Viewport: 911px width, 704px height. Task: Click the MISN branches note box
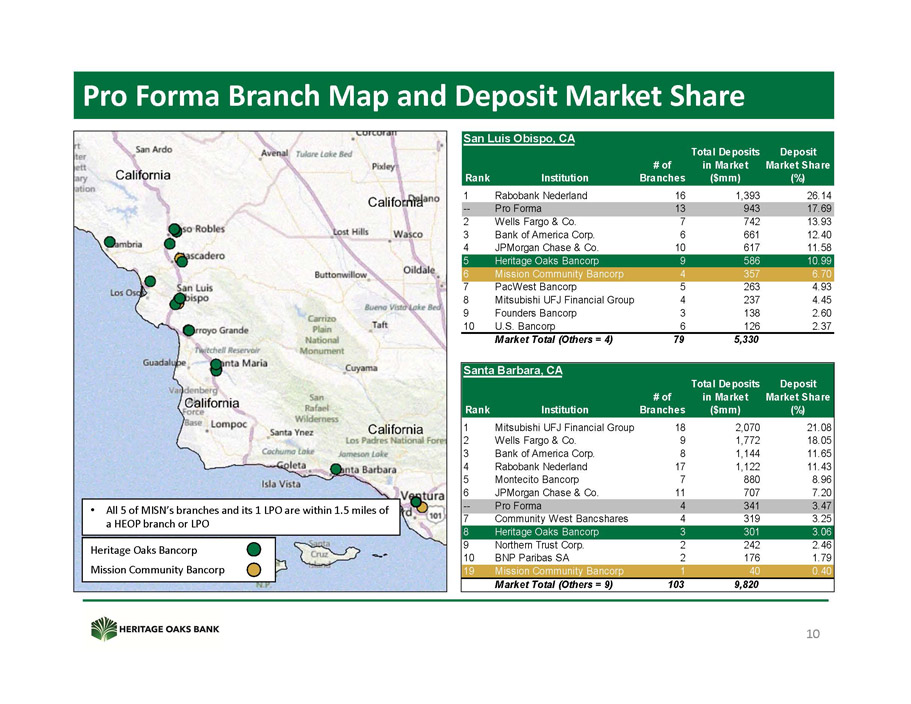(241, 517)
